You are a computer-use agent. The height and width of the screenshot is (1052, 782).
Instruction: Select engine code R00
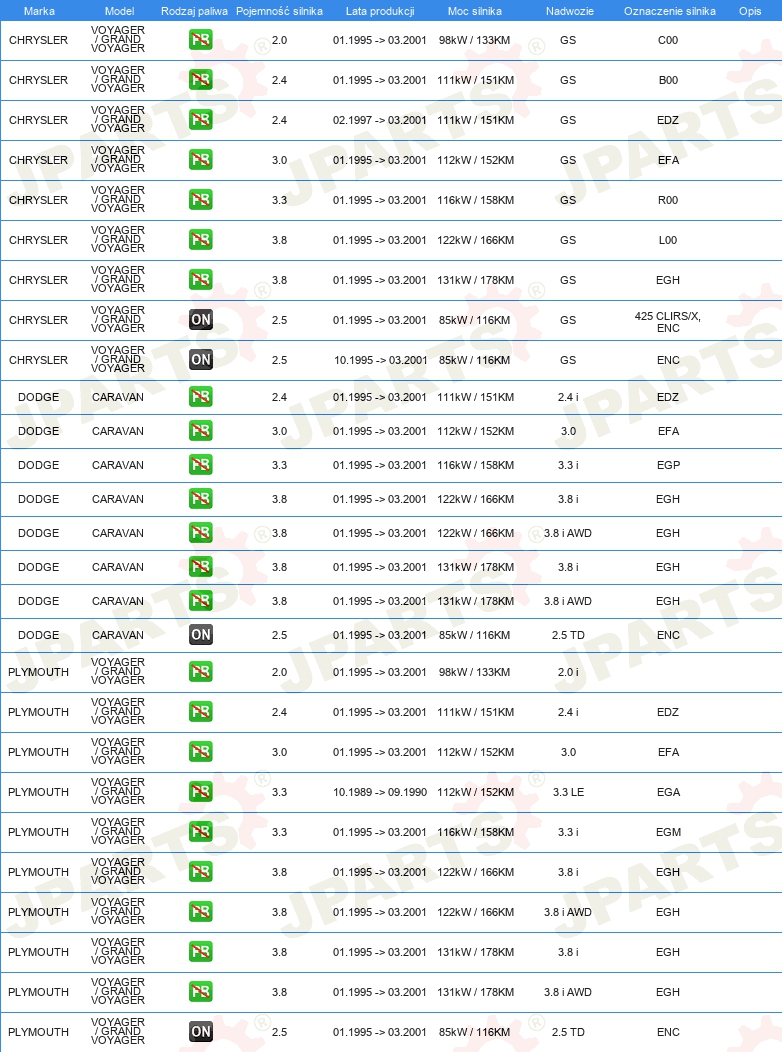click(668, 200)
